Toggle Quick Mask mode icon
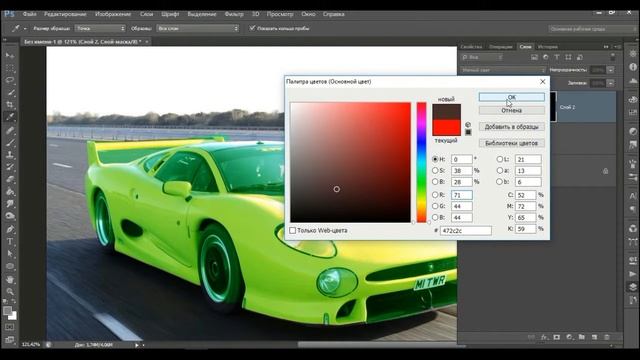The height and width of the screenshot is (360, 640). (10, 327)
